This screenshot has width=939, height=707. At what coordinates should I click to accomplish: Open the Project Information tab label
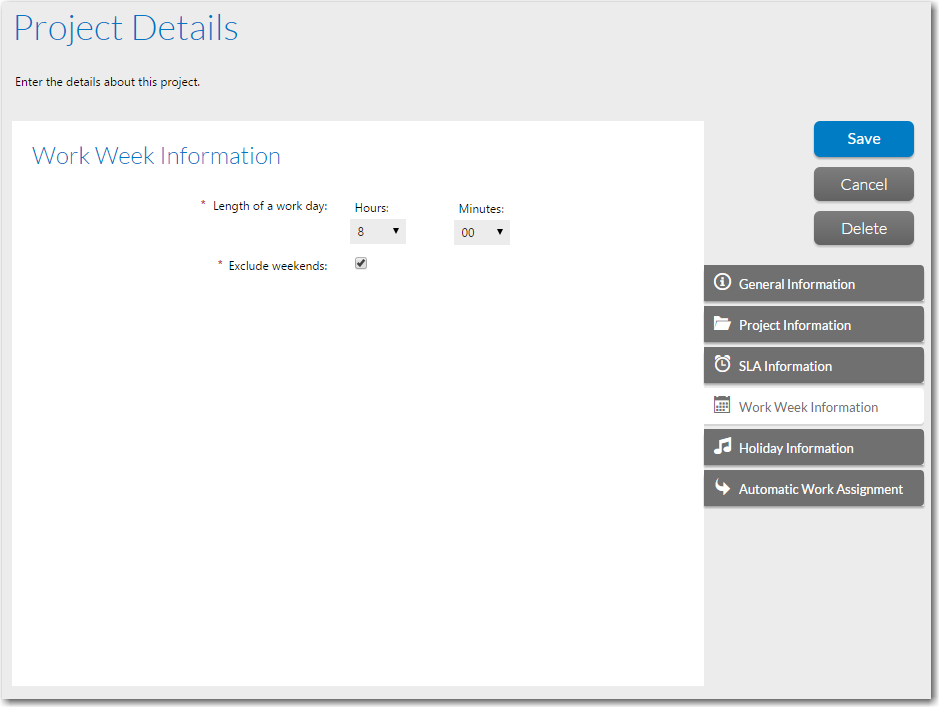[x=795, y=325]
